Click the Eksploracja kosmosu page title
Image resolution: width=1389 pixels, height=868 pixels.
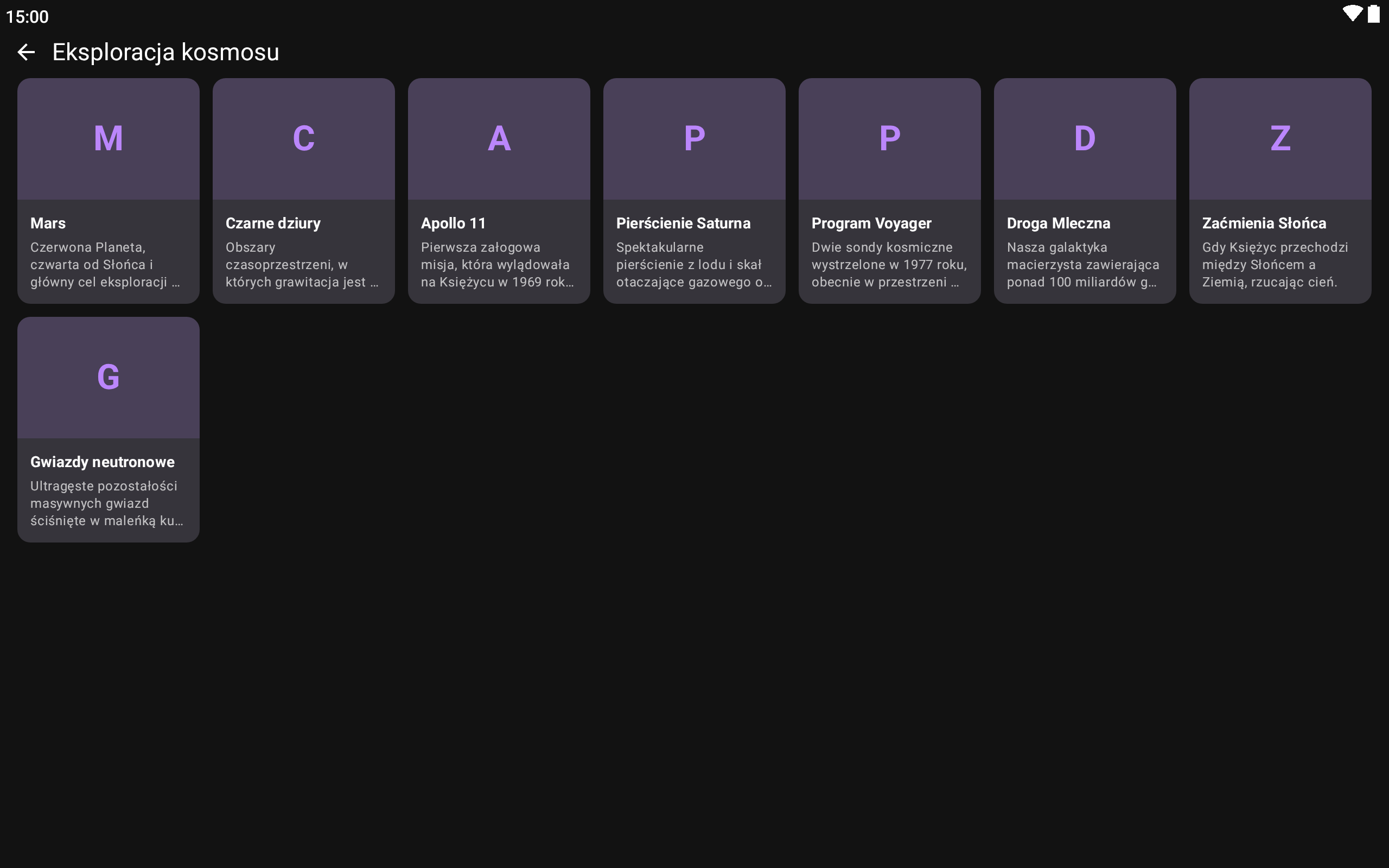[x=166, y=52]
